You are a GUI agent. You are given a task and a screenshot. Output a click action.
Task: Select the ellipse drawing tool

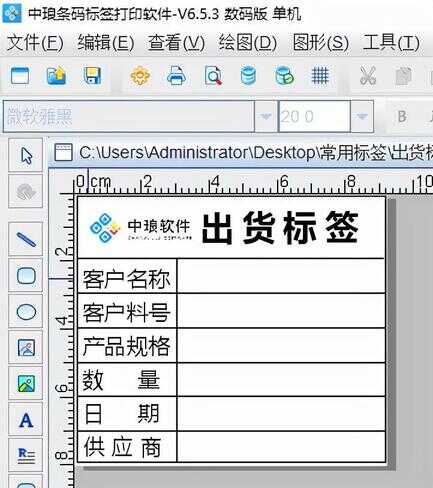pyautogui.click(x=26, y=312)
